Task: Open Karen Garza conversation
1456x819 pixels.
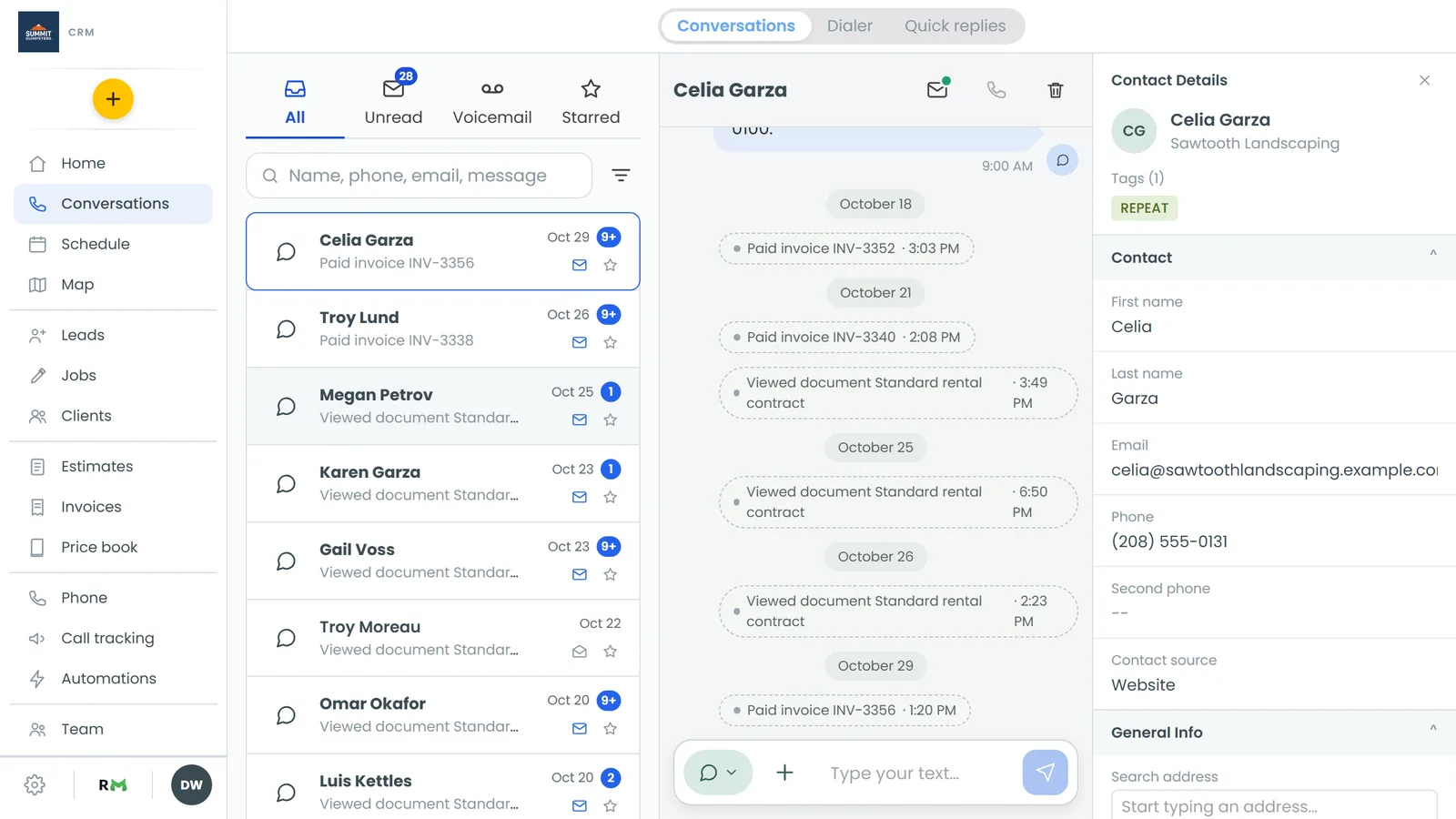Action: click(x=443, y=483)
